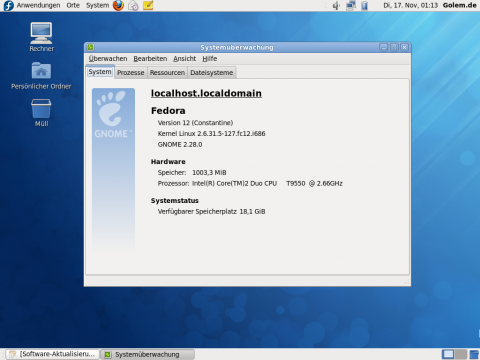Open the Anwendungen menu
The image size is (480, 360).
38,5
